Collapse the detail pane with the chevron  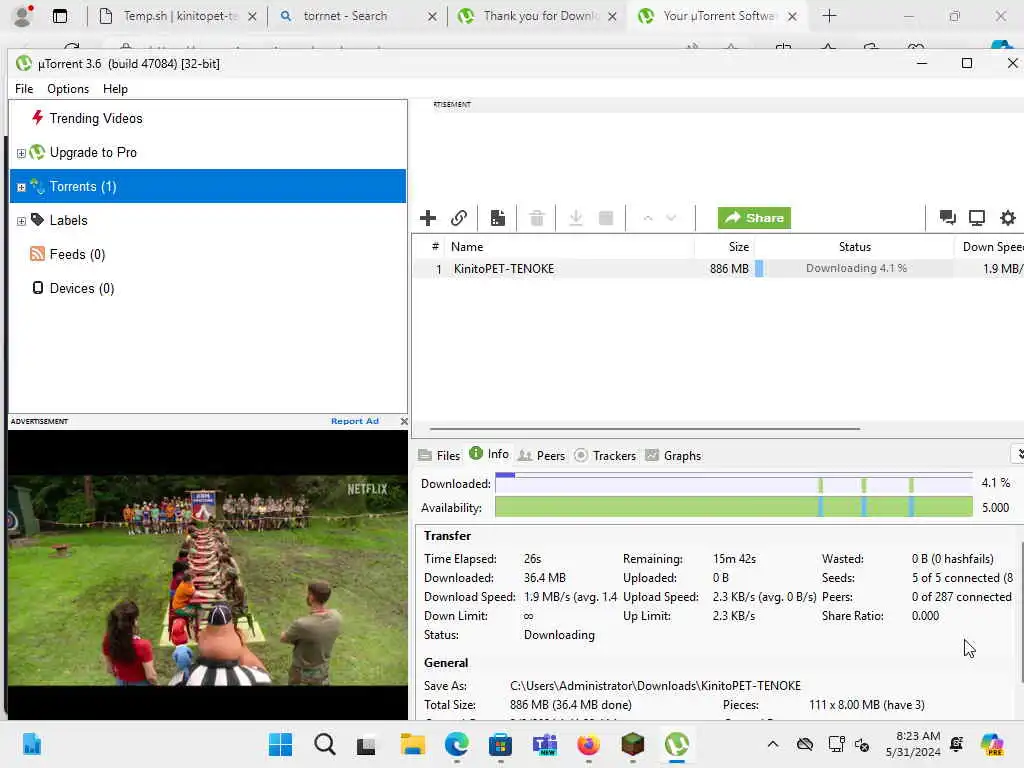point(1019,454)
